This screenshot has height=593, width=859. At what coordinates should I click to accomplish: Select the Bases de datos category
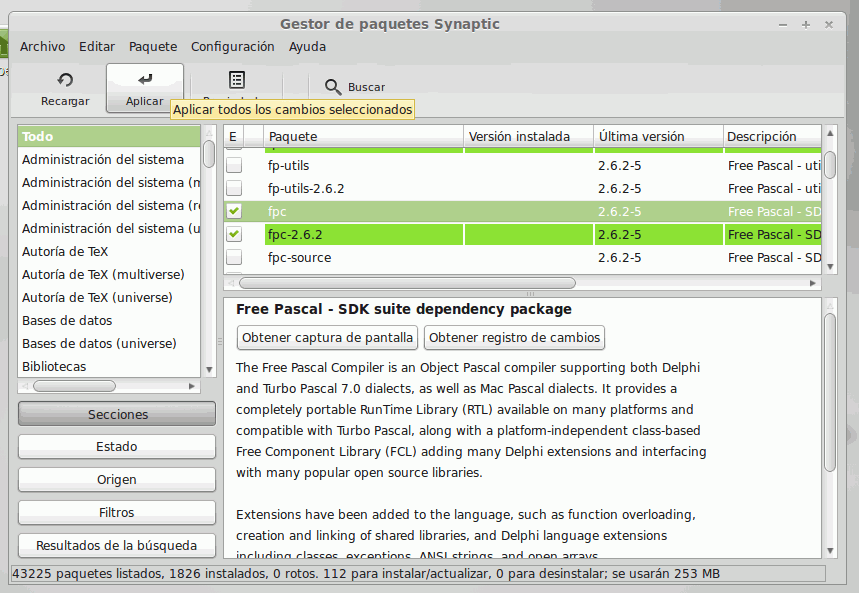[67, 320]
